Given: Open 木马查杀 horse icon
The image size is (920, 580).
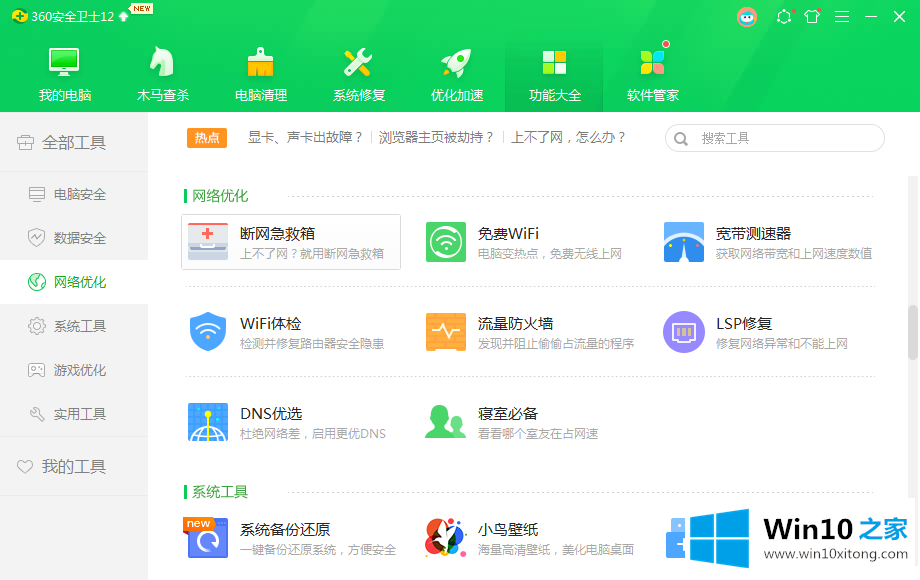Looking at the screenshot, I should pyautogui.click(x=162, y=62).
